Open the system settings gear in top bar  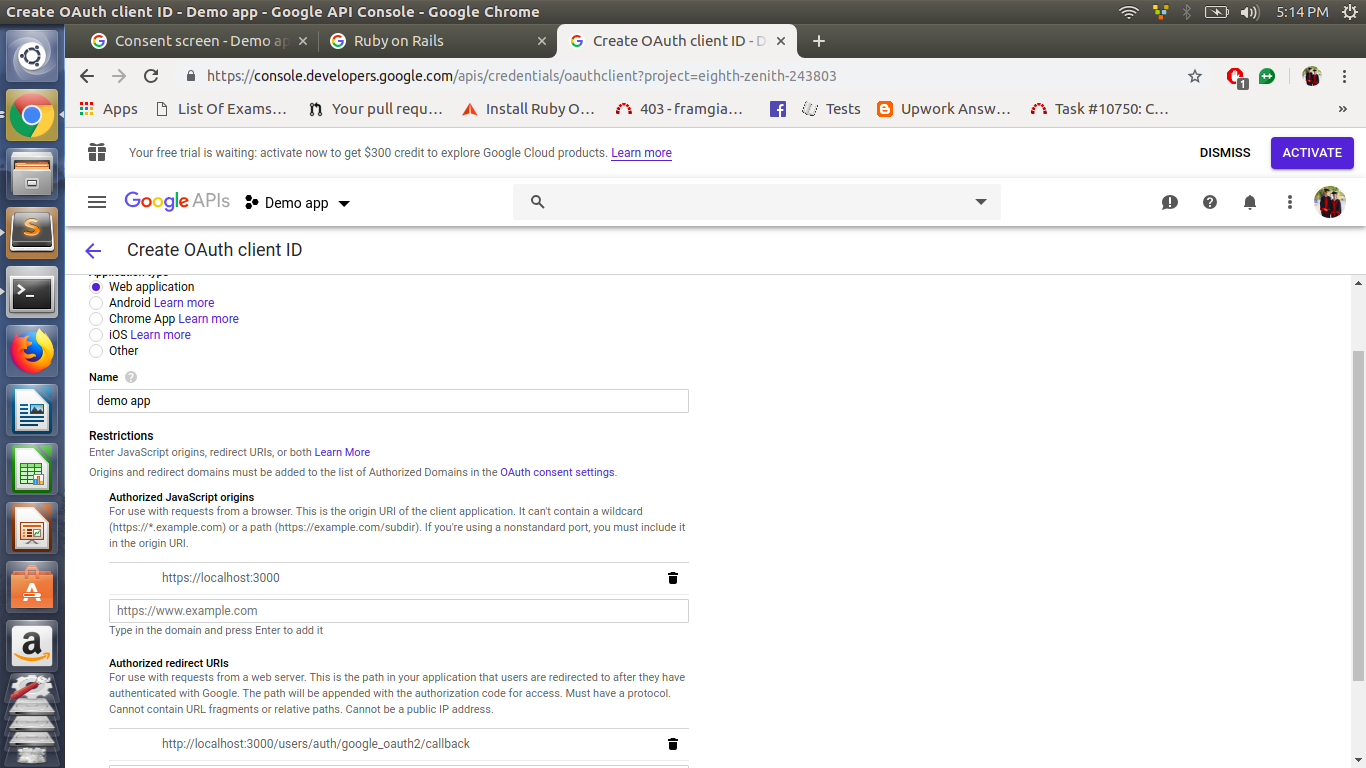pyautogui.click(x=1350, y=12)
